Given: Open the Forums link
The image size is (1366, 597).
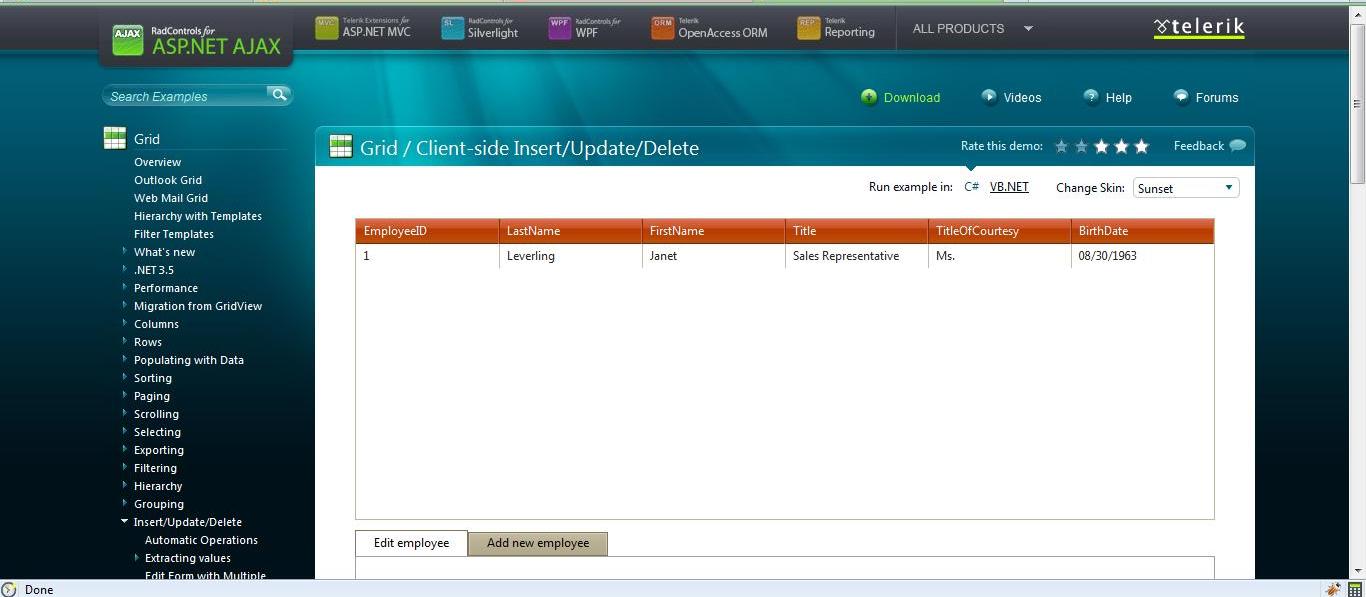Looking at the screenshot, I should coord(1217,98).
